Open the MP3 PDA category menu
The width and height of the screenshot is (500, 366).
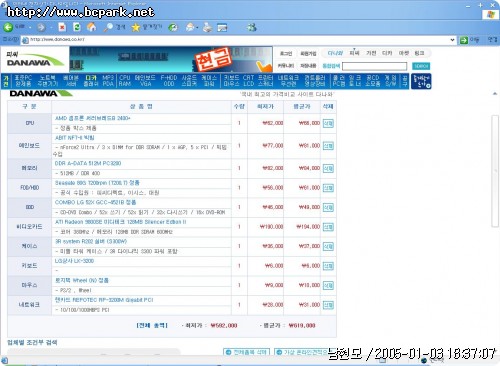(x=108, y=81)
